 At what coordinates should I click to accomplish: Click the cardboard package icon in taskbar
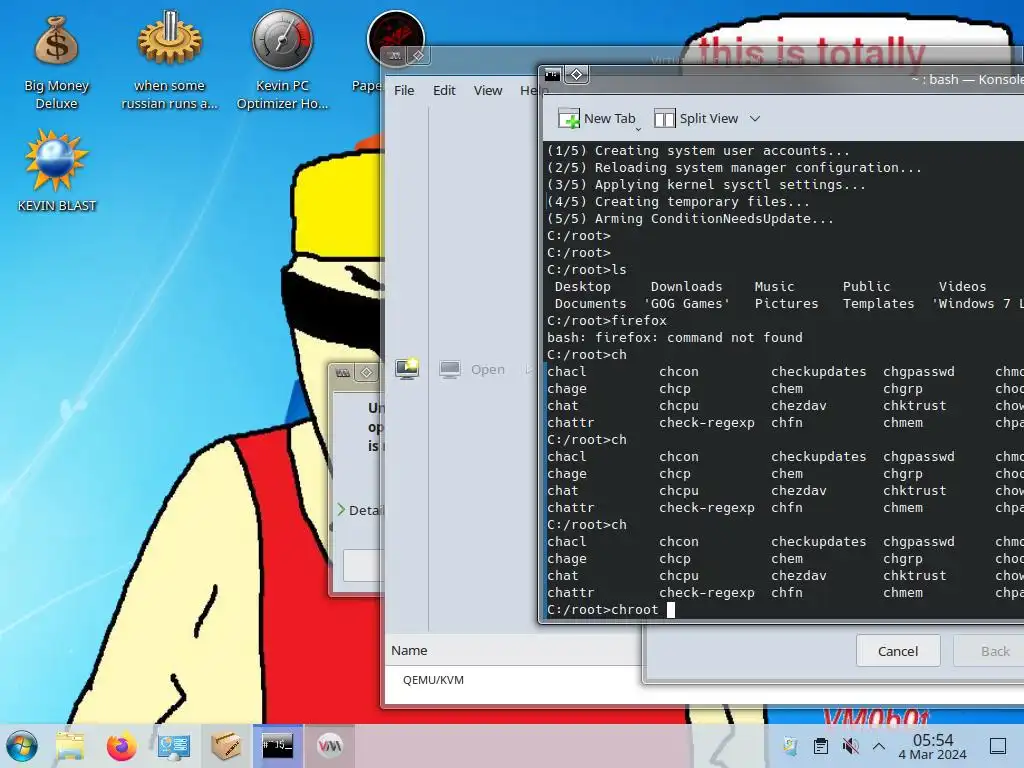(x=226, y=746)
